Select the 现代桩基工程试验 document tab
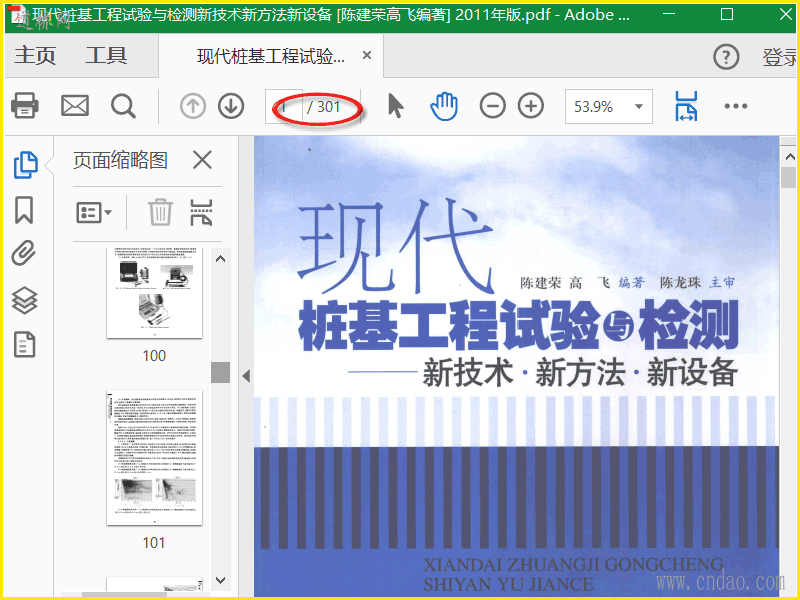The height and width of the screenshot is (600, 800). pos(271,56)
